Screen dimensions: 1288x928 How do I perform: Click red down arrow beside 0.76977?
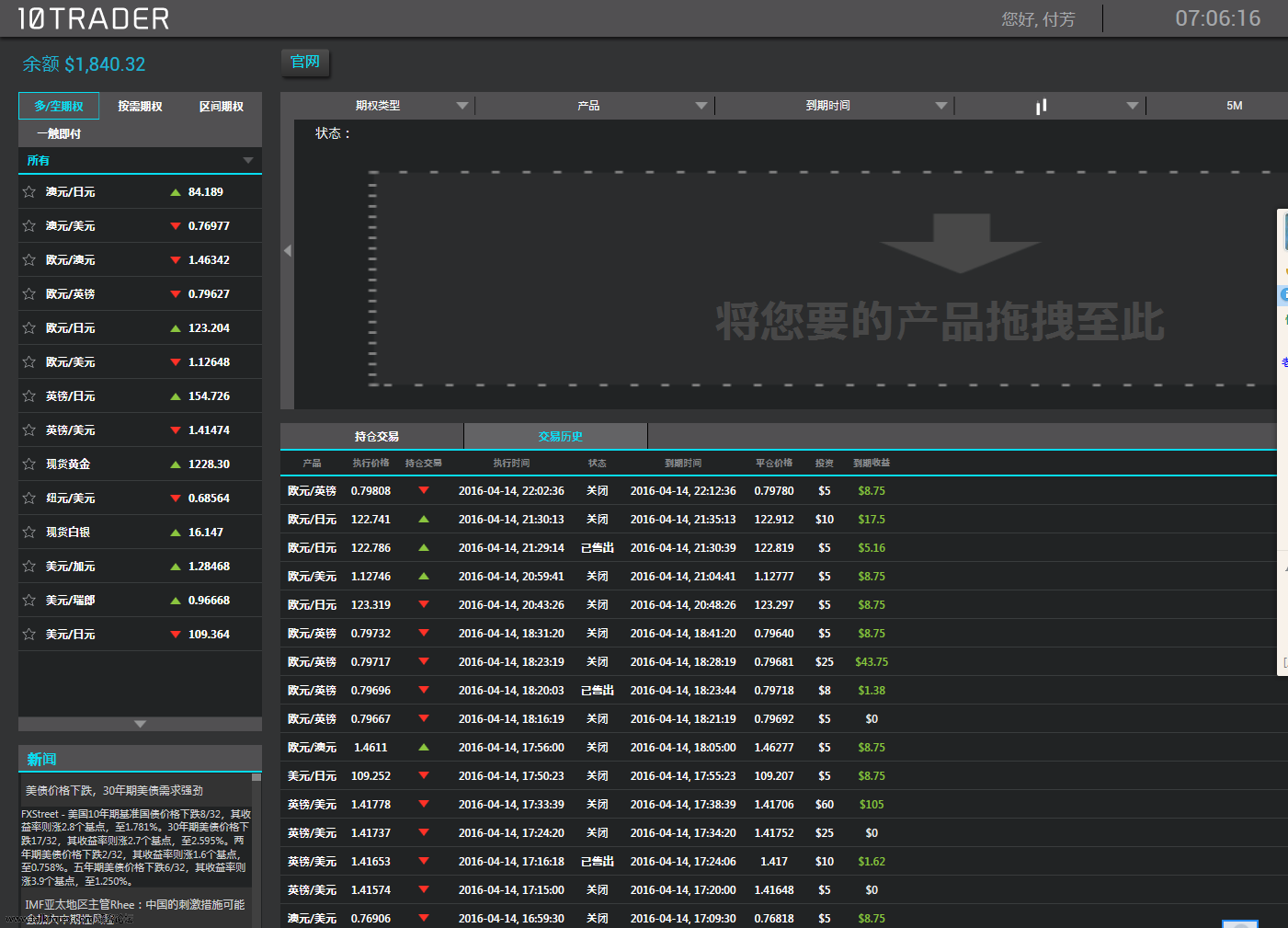click(176, 226)
